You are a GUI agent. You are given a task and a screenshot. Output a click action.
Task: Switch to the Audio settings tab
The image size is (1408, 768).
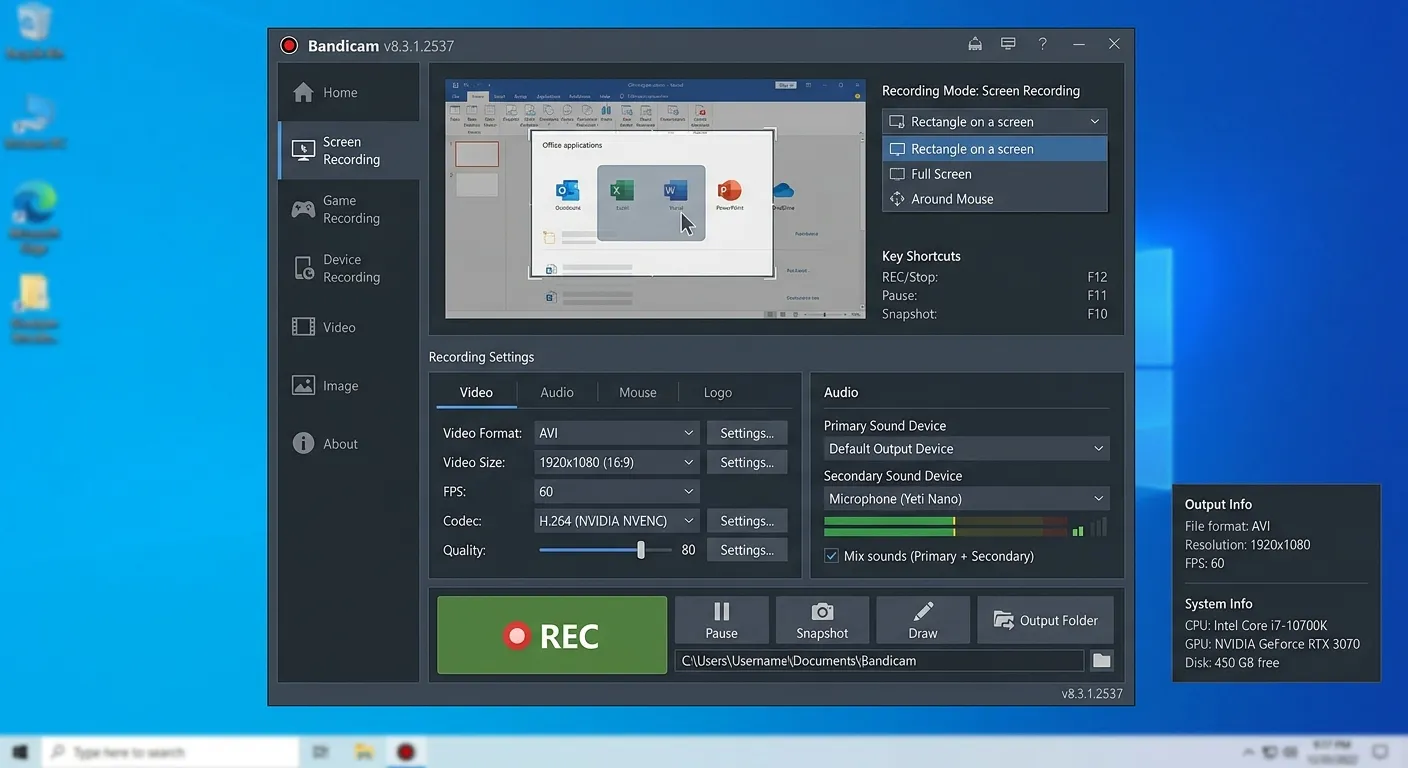[557, 393]
